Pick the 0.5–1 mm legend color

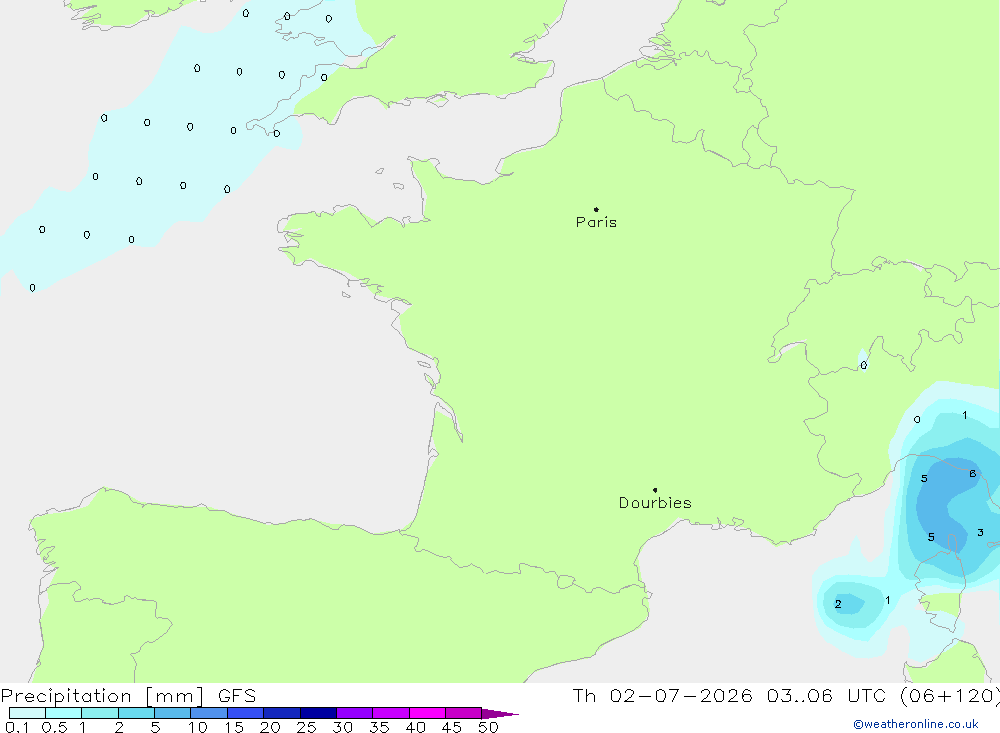point(64,713)
